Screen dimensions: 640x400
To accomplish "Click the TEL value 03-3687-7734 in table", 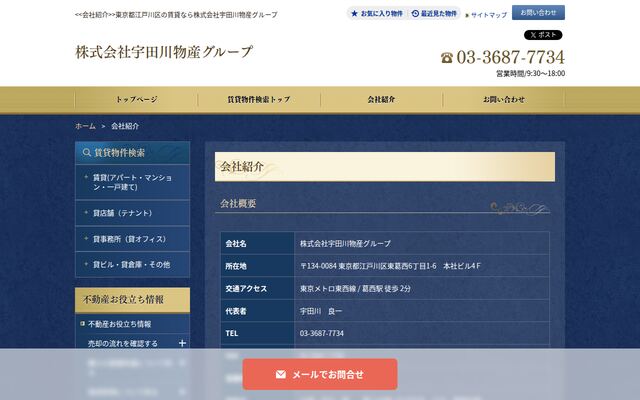I will tap(322, 333).
